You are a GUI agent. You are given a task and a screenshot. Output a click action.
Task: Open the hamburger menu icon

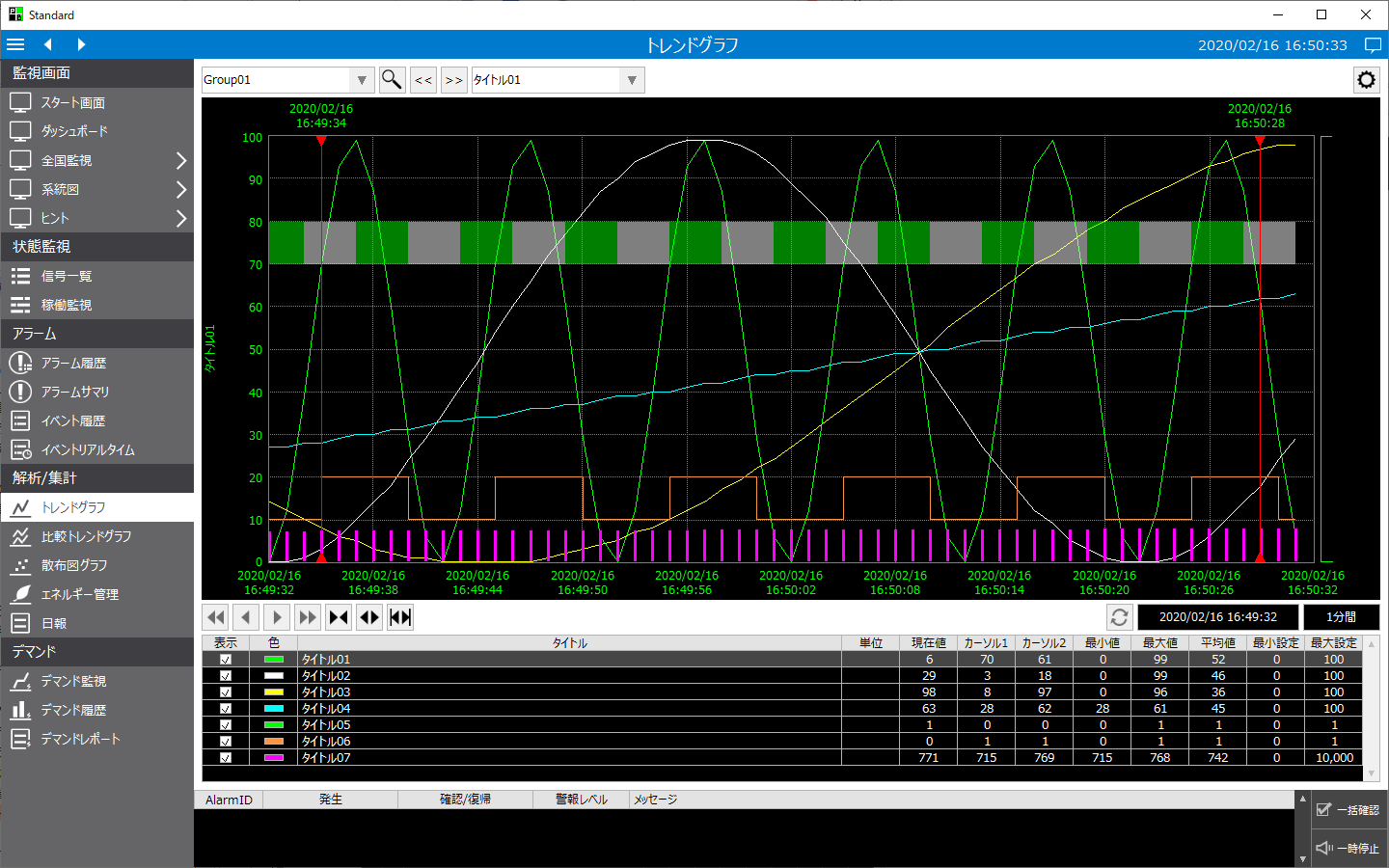(x=15, y=44)
